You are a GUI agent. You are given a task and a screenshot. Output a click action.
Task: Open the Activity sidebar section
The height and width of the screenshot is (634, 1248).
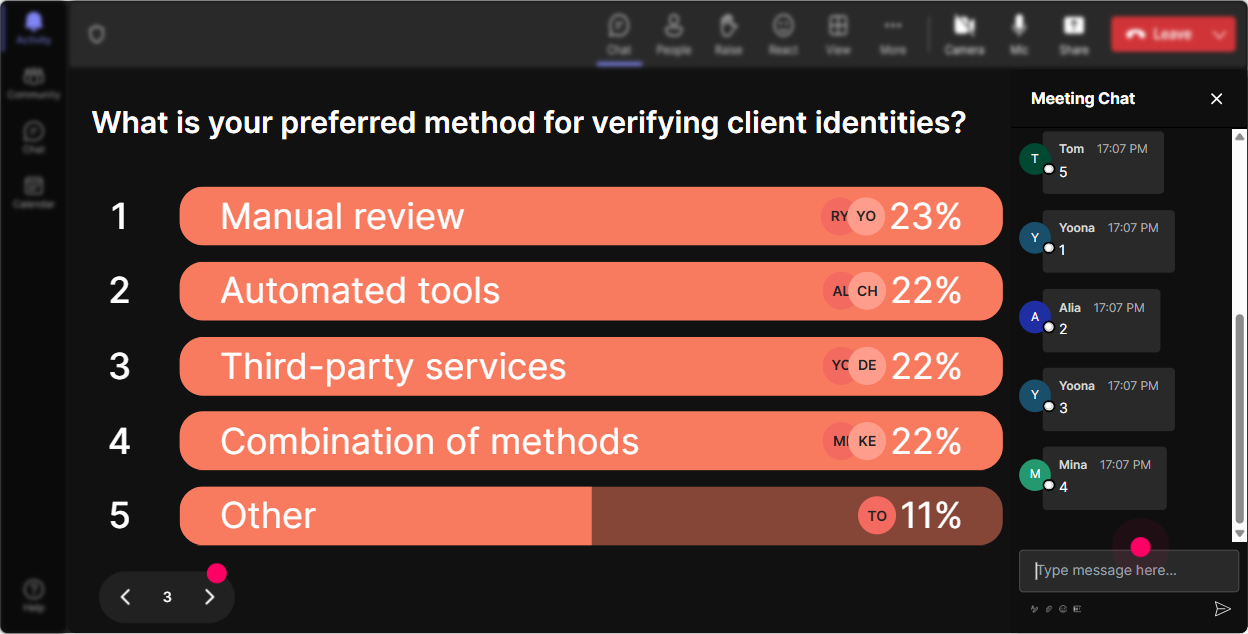[34, 28]
